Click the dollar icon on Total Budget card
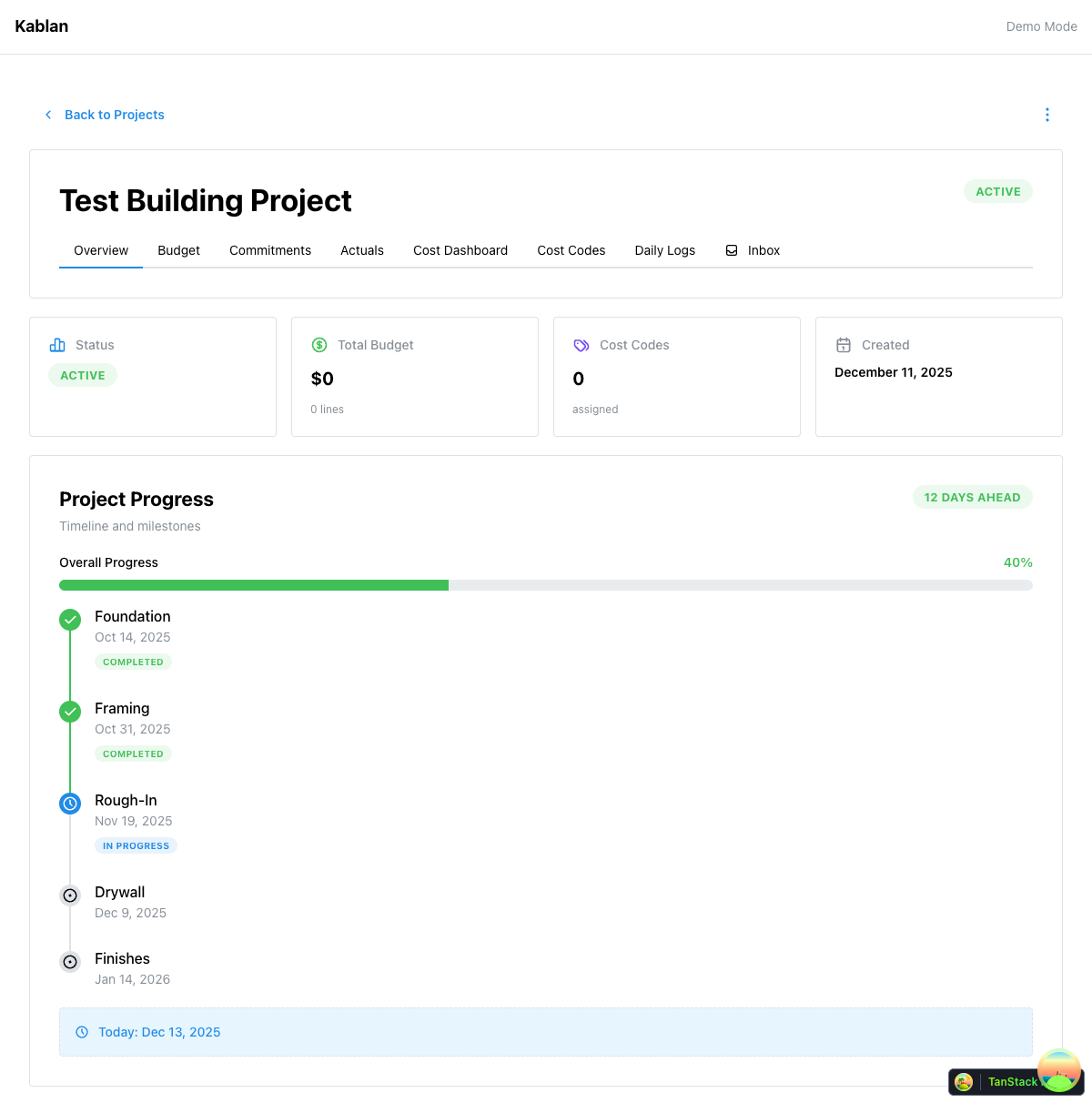 tap(318, 345)
